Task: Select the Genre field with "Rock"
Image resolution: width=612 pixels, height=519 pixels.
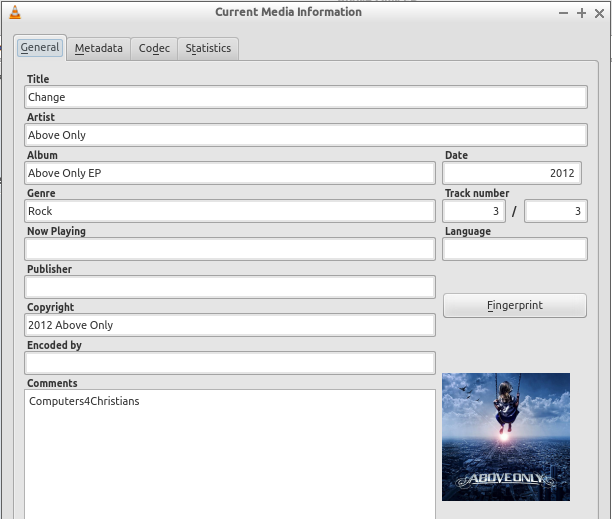Action: pos(230,211)
